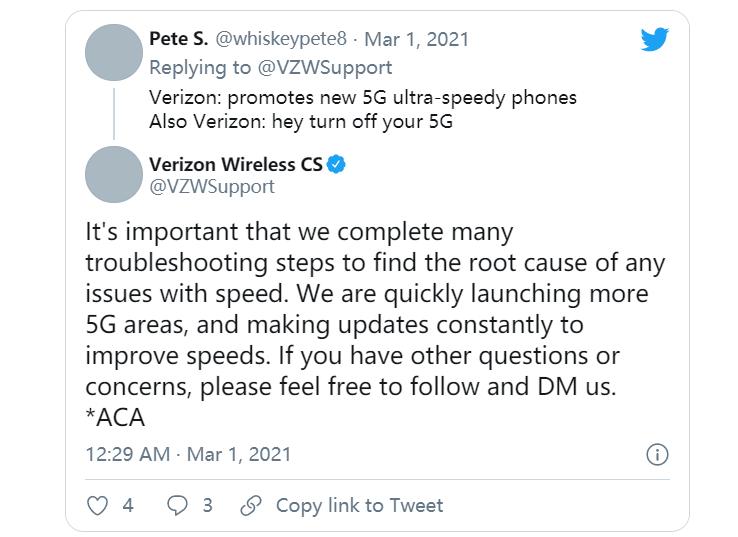Click the Verizon Wireless CS display name
This screenshot has height=537, width=738.
click(x=236, y=164)
